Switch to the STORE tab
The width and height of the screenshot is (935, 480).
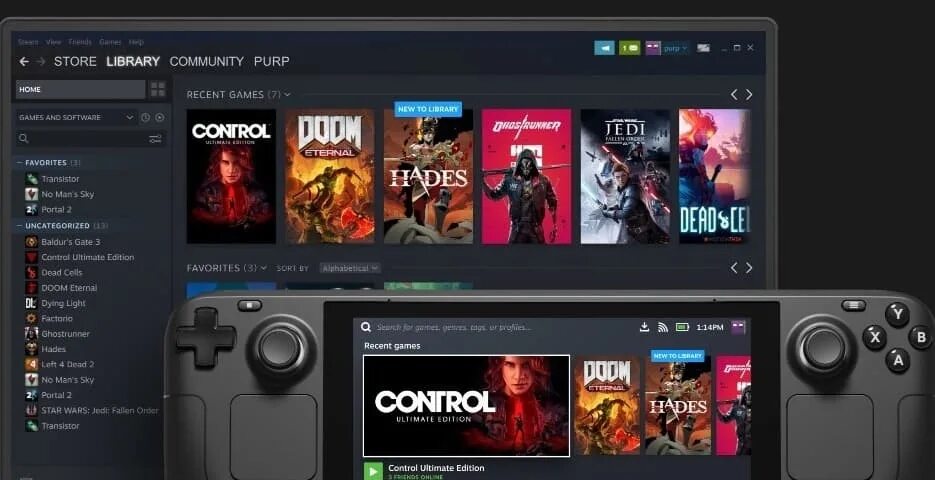75,61
